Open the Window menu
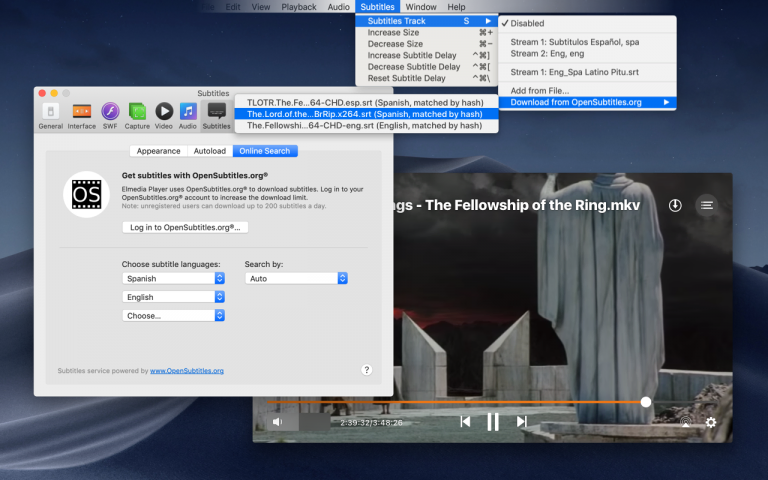This screenshot has height=480, width=768. click(x=421, y=7)
